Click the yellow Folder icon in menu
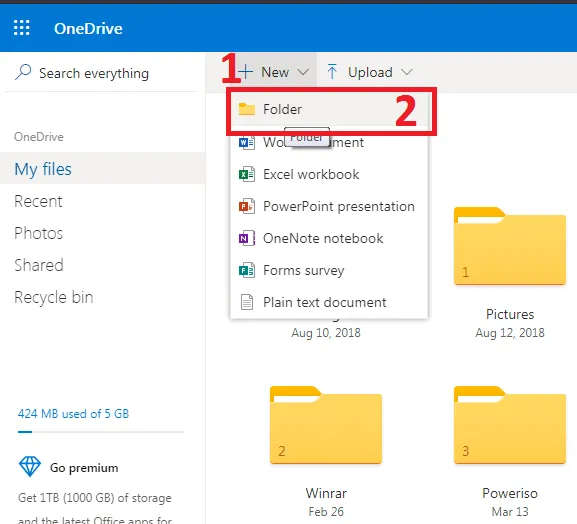 (247, 109)
